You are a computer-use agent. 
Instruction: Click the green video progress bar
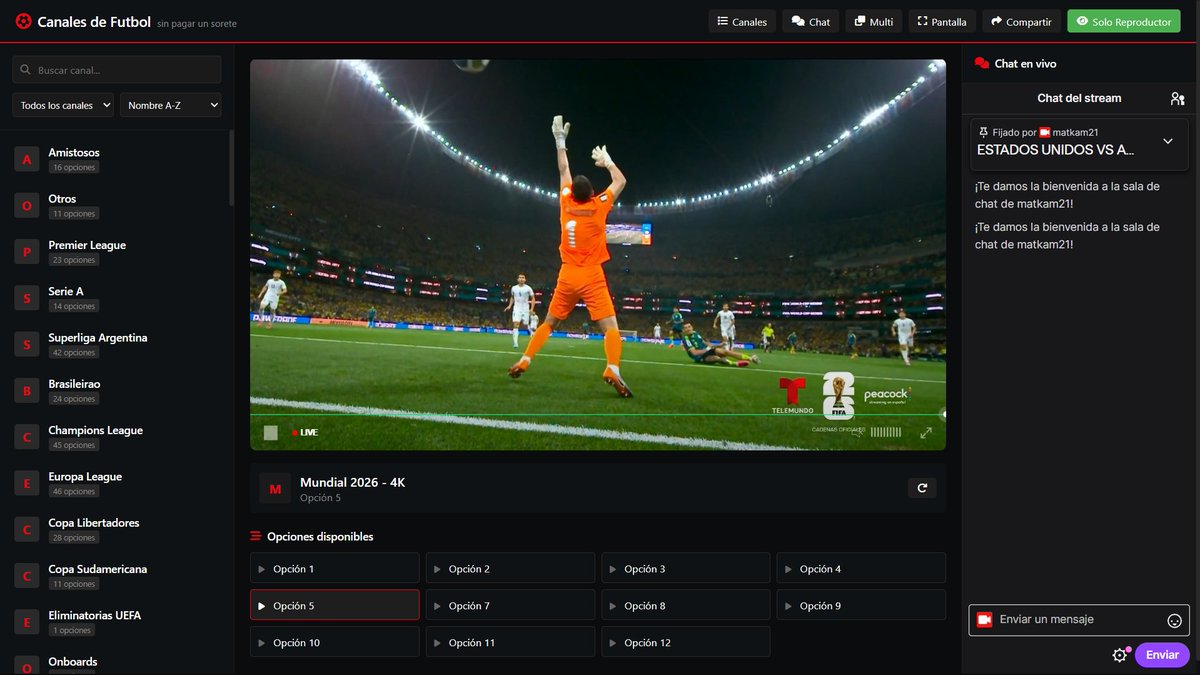coord(597,414)
